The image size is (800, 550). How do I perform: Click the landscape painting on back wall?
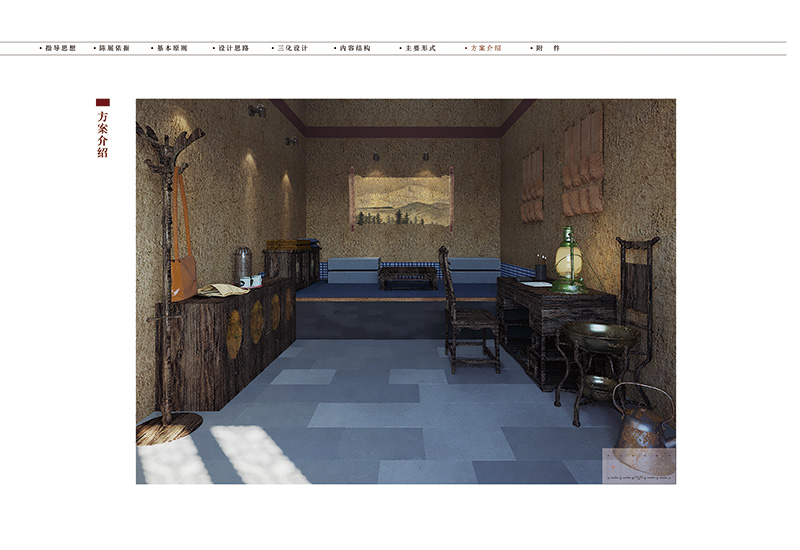[x=401, y=200]
